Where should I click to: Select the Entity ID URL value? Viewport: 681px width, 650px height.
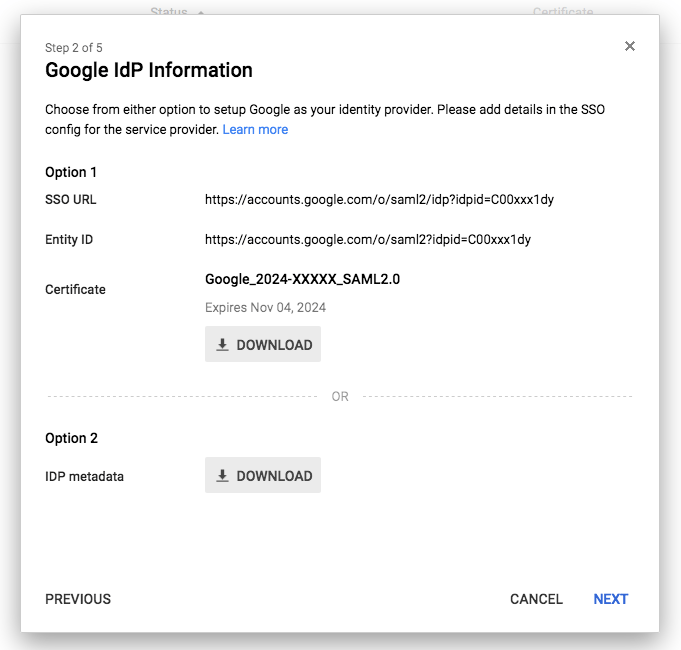click(x=368, y=240)
